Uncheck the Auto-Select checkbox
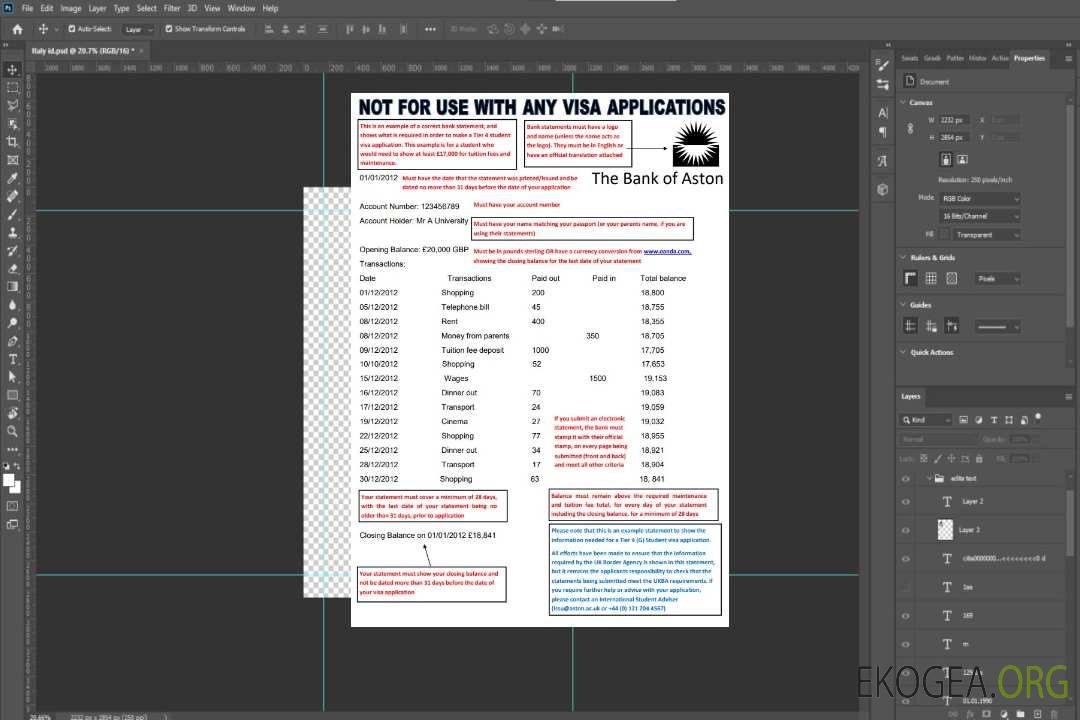1080x720 pixels. tap(72, 29)
